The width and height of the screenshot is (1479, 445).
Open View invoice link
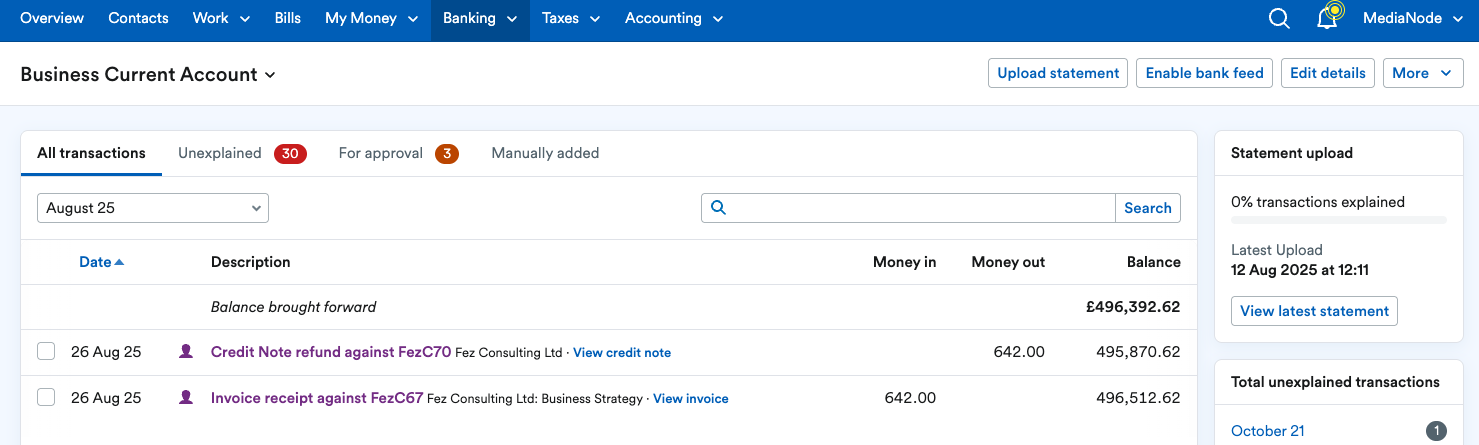[x=691, y=399]
